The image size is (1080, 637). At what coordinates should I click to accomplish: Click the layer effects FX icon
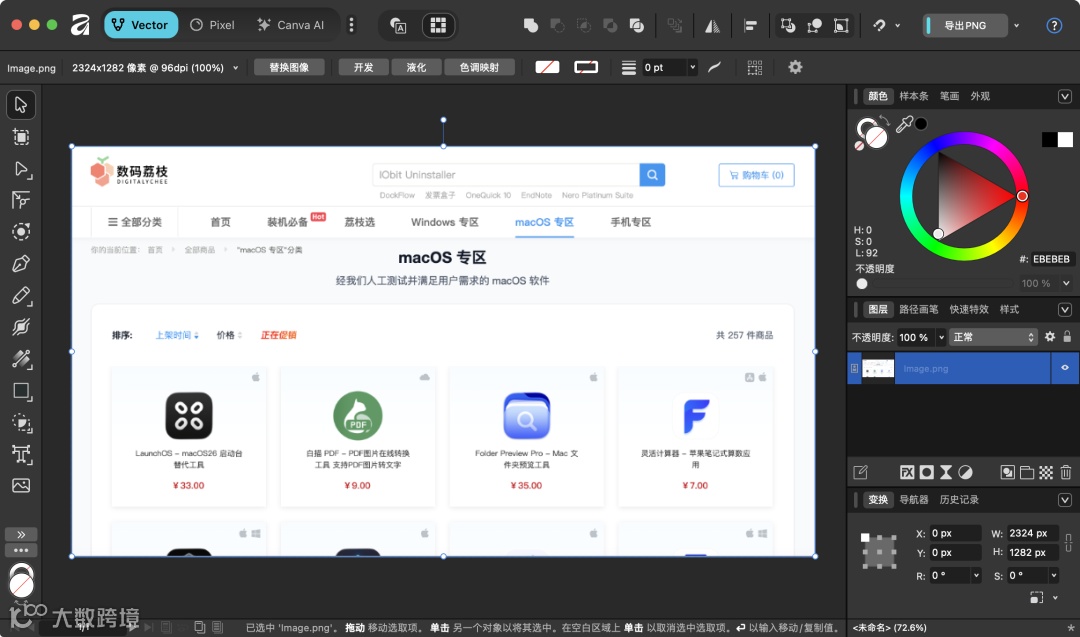point(907,472)
